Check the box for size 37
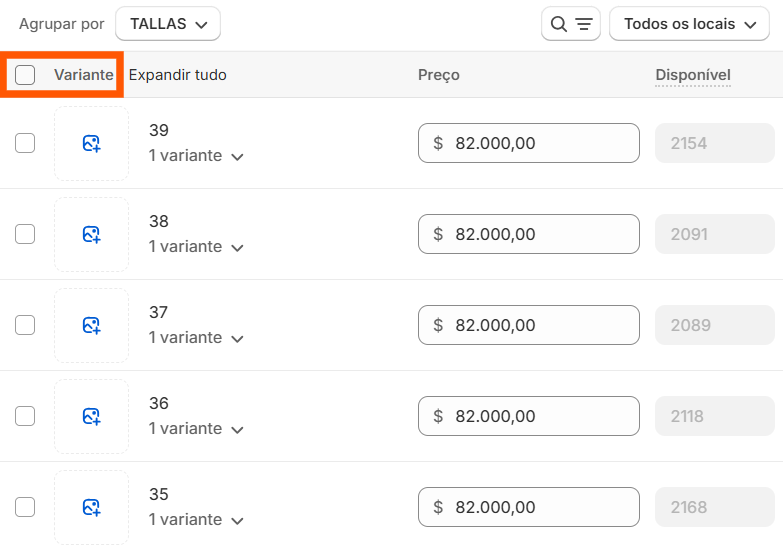 click(25, 325)
